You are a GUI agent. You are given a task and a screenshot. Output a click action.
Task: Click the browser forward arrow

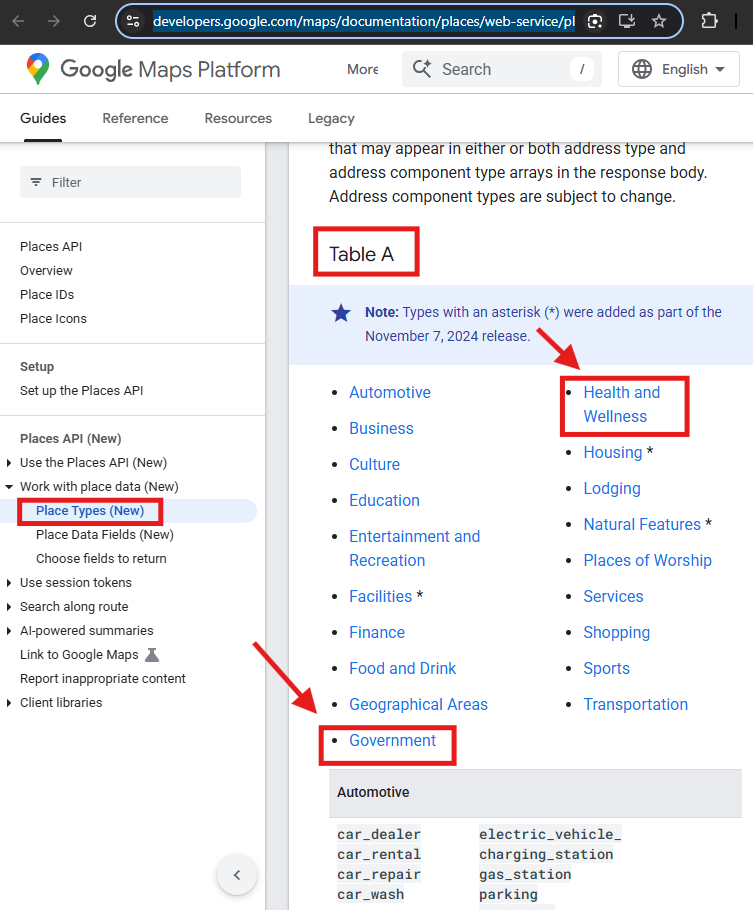pyautogui.click(x=54, y=21)
